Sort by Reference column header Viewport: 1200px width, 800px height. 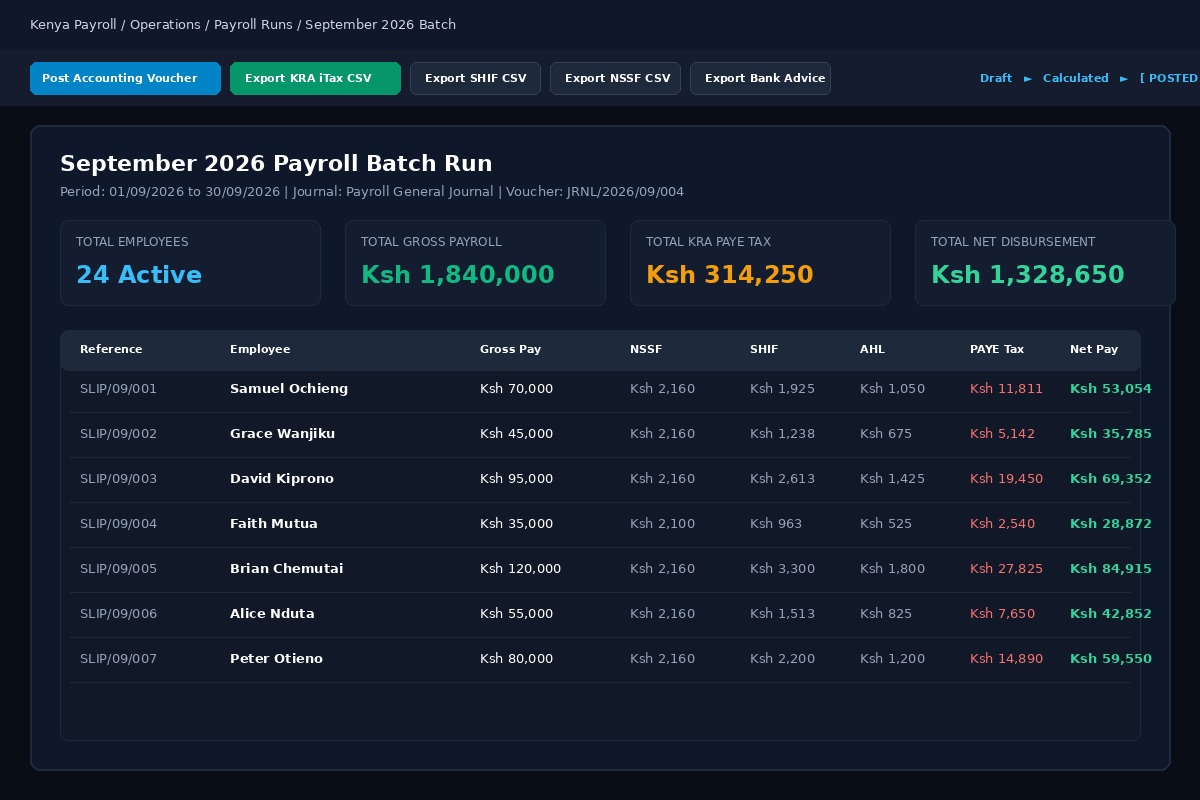click(x=111, y=349)
